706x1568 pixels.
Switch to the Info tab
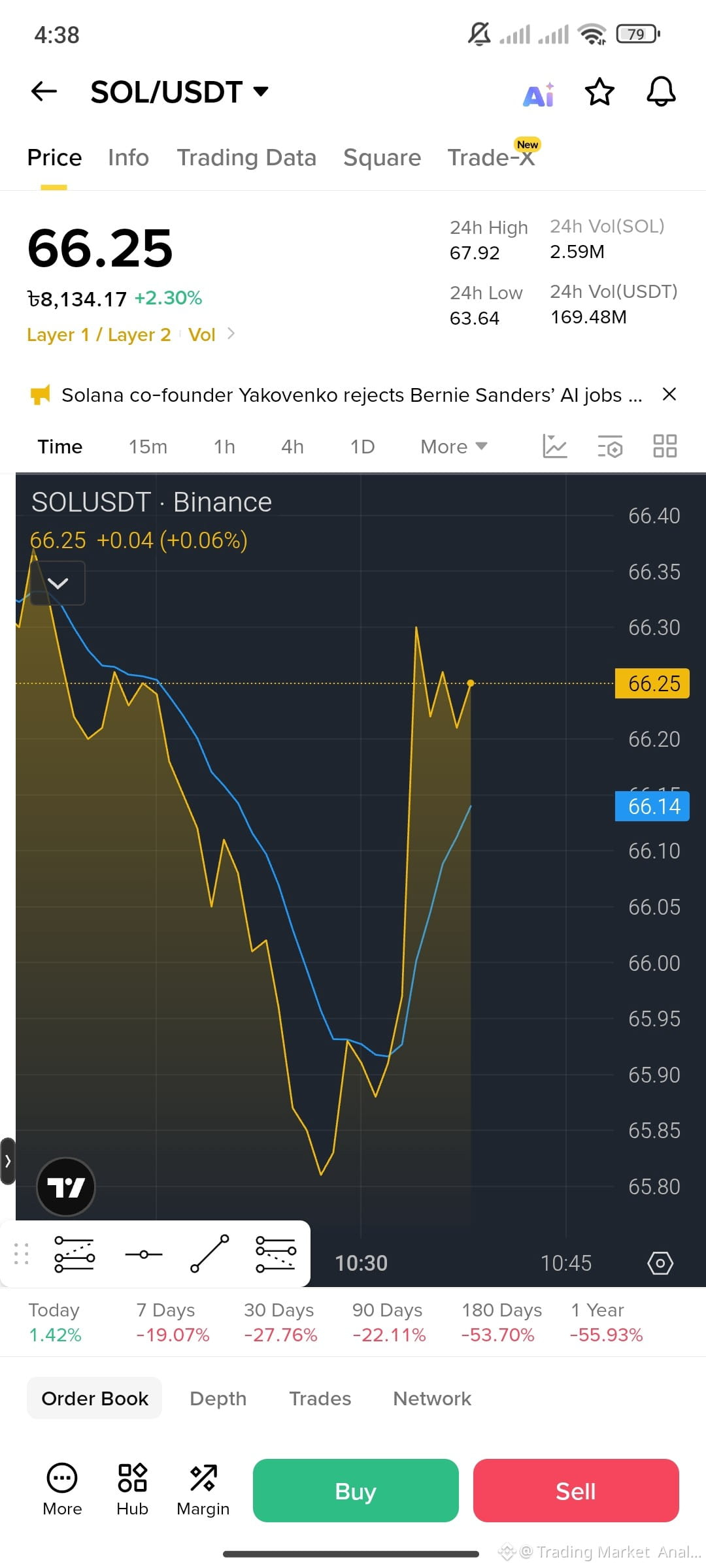[128, 157]
